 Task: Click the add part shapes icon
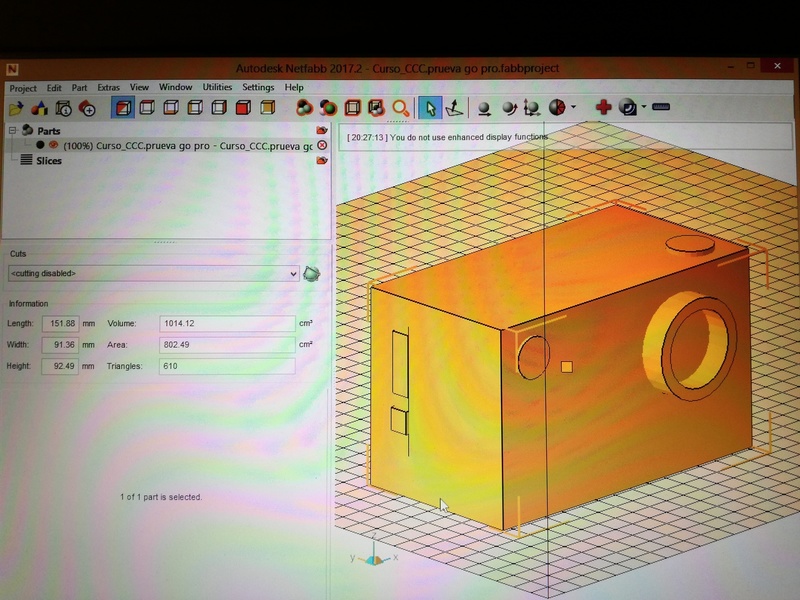click(39, 108)
